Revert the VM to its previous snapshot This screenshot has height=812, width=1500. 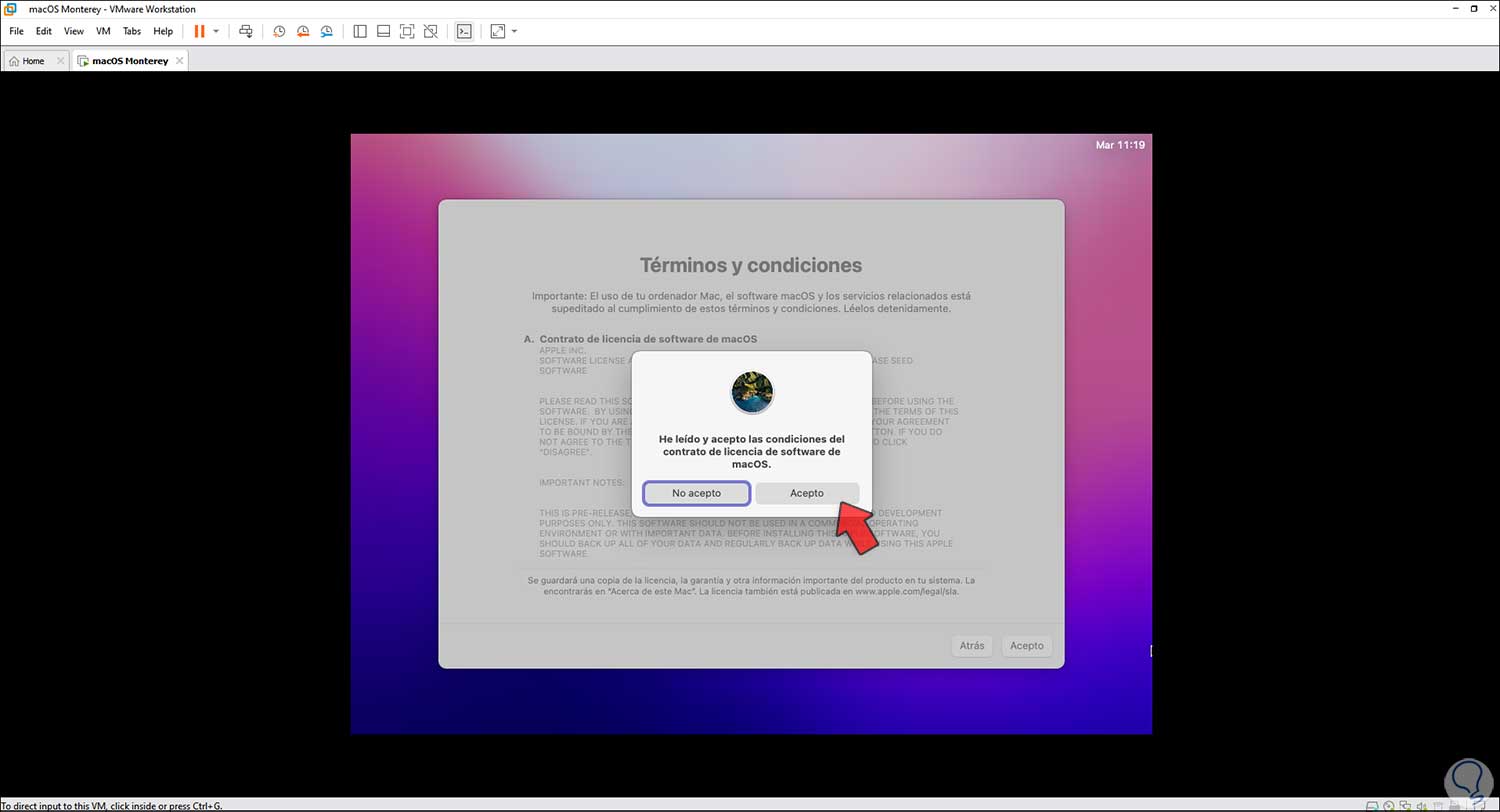click(303, 31)
